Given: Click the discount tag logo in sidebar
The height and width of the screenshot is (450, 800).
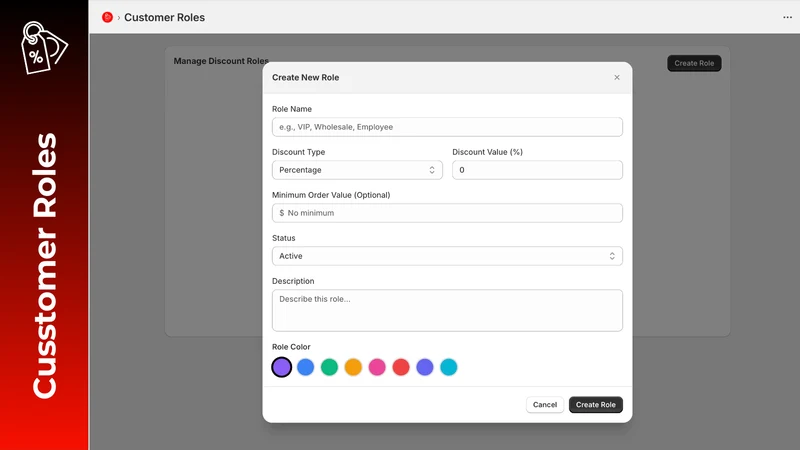Looking at the screenshot, I should (44, 47).
